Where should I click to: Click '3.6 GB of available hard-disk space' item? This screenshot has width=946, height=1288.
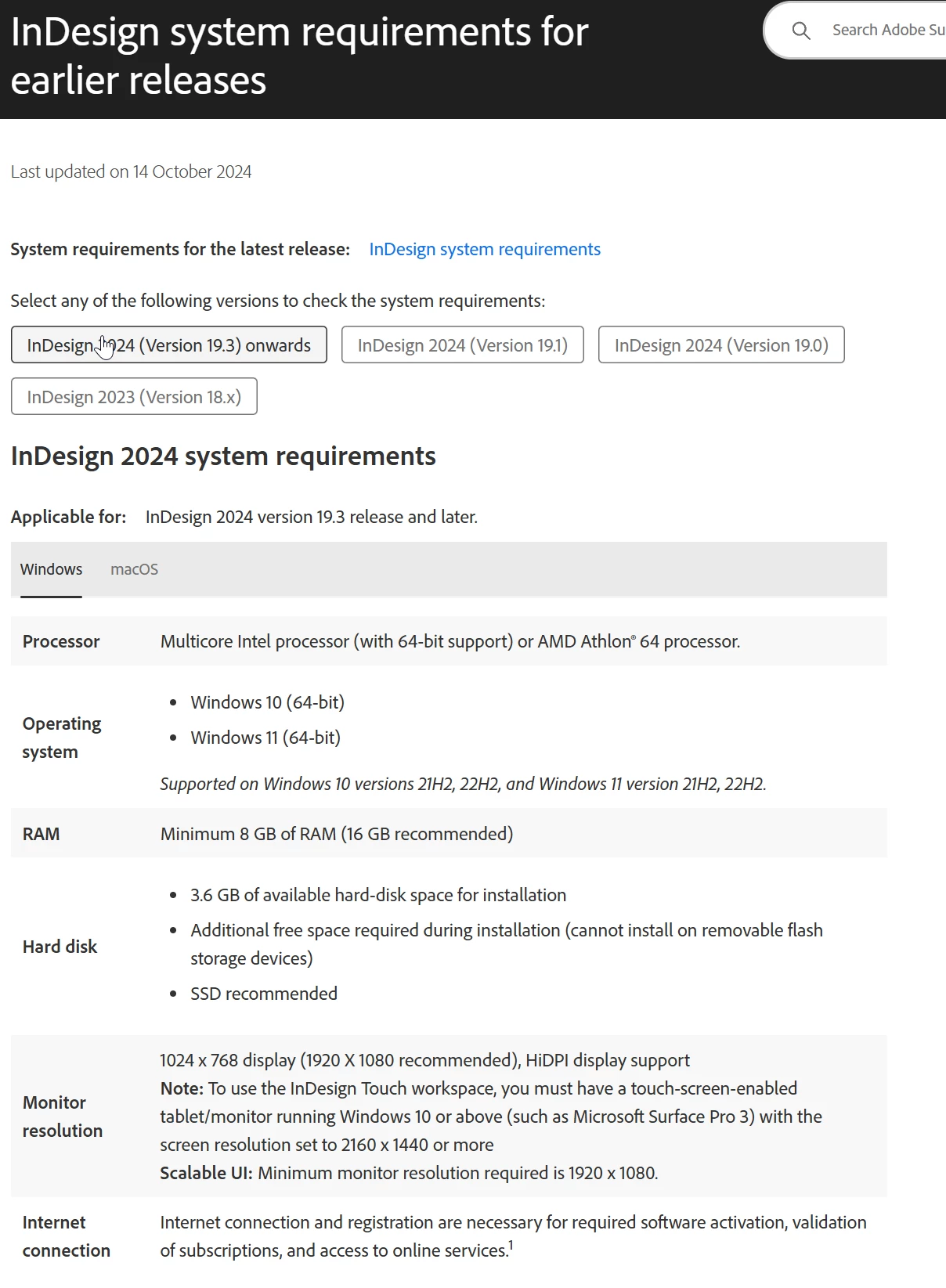tap(378, 895)
